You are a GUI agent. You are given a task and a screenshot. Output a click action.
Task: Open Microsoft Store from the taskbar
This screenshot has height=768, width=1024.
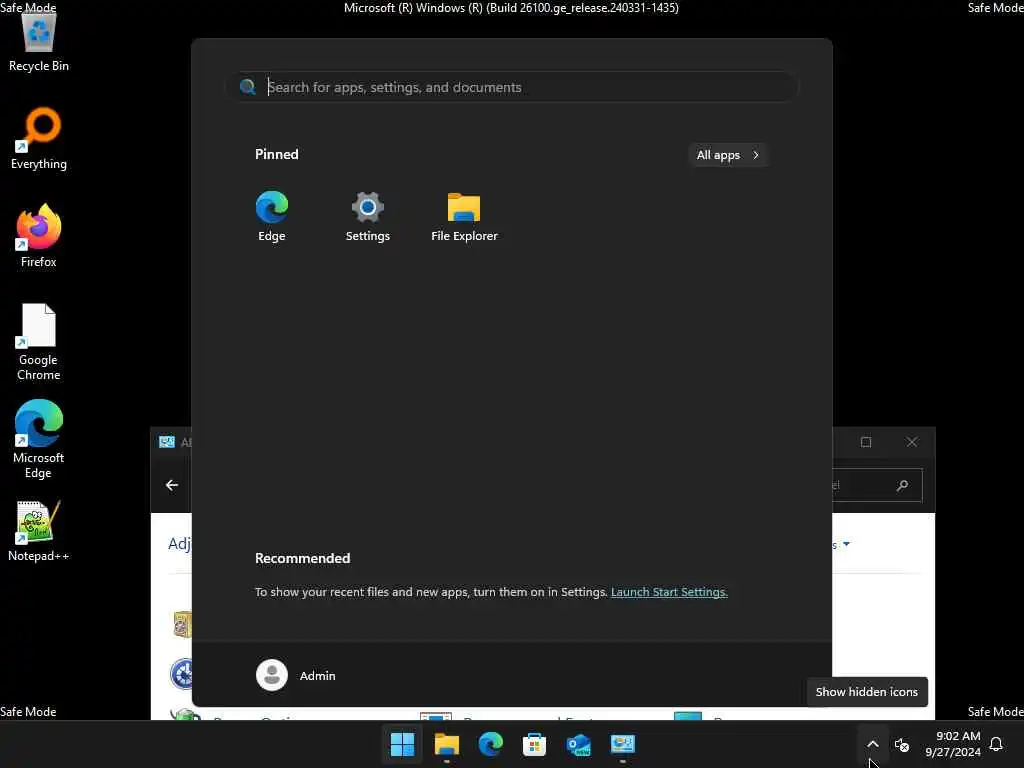(534, 744)
